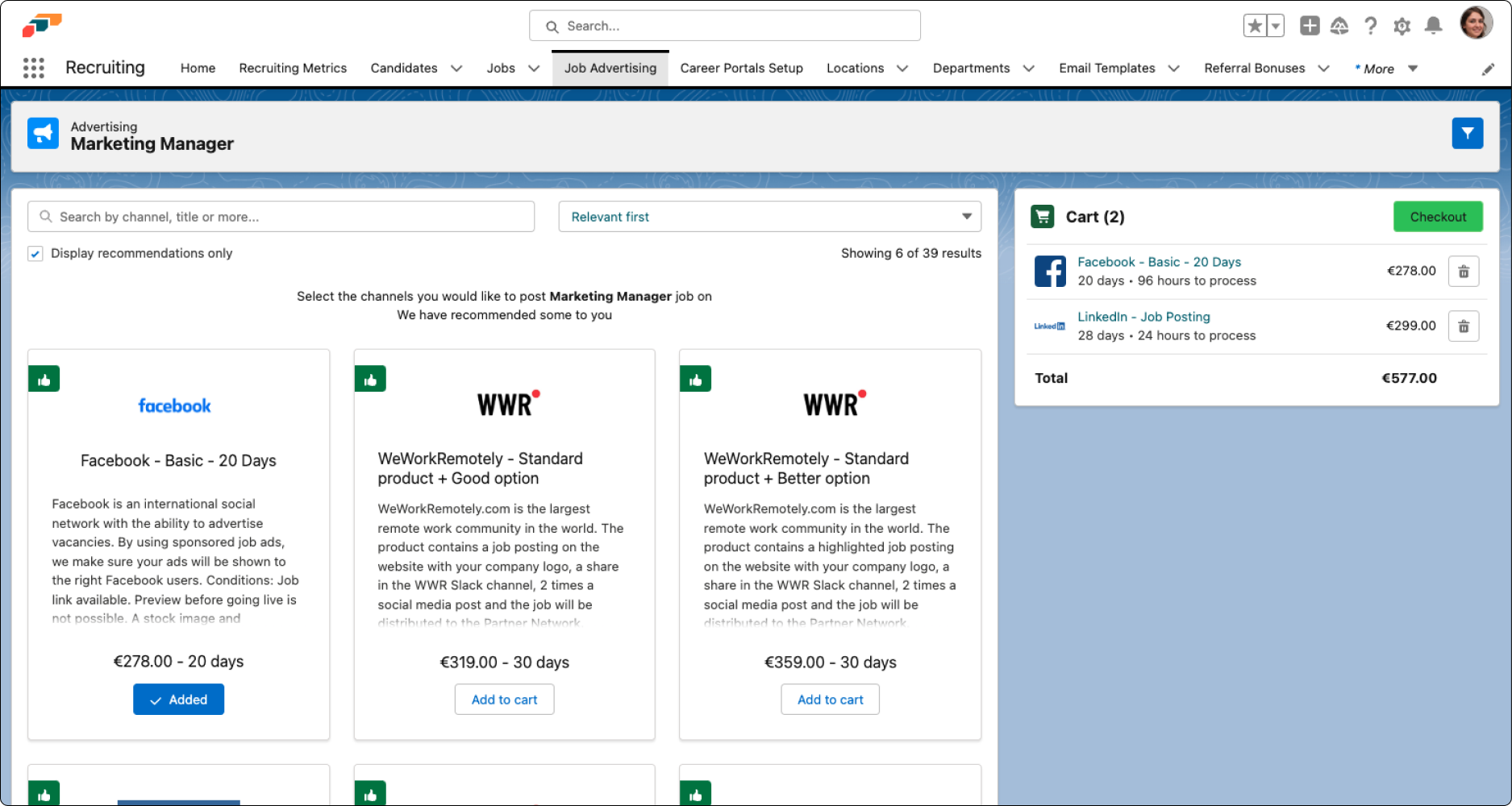Open the Career Portals Setup tab
The width and height of the screenshot is (1512, 806).
coord(740,69)
